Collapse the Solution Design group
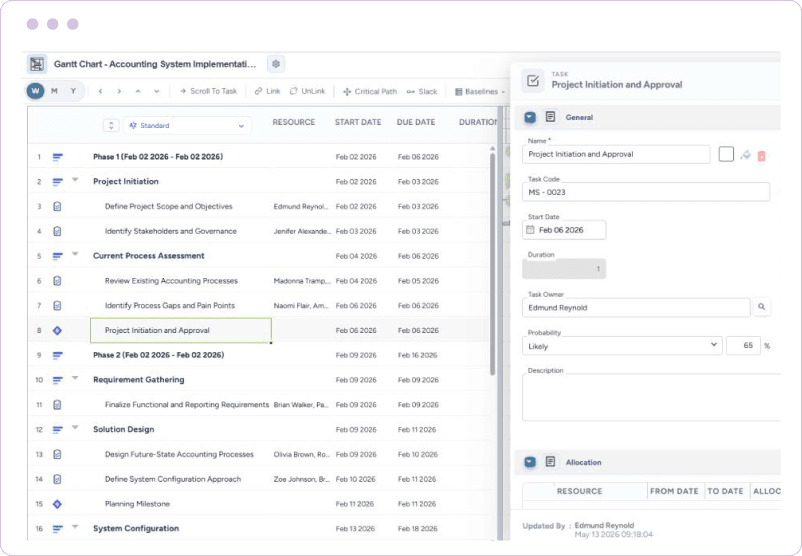 click(x=75, y=427)
